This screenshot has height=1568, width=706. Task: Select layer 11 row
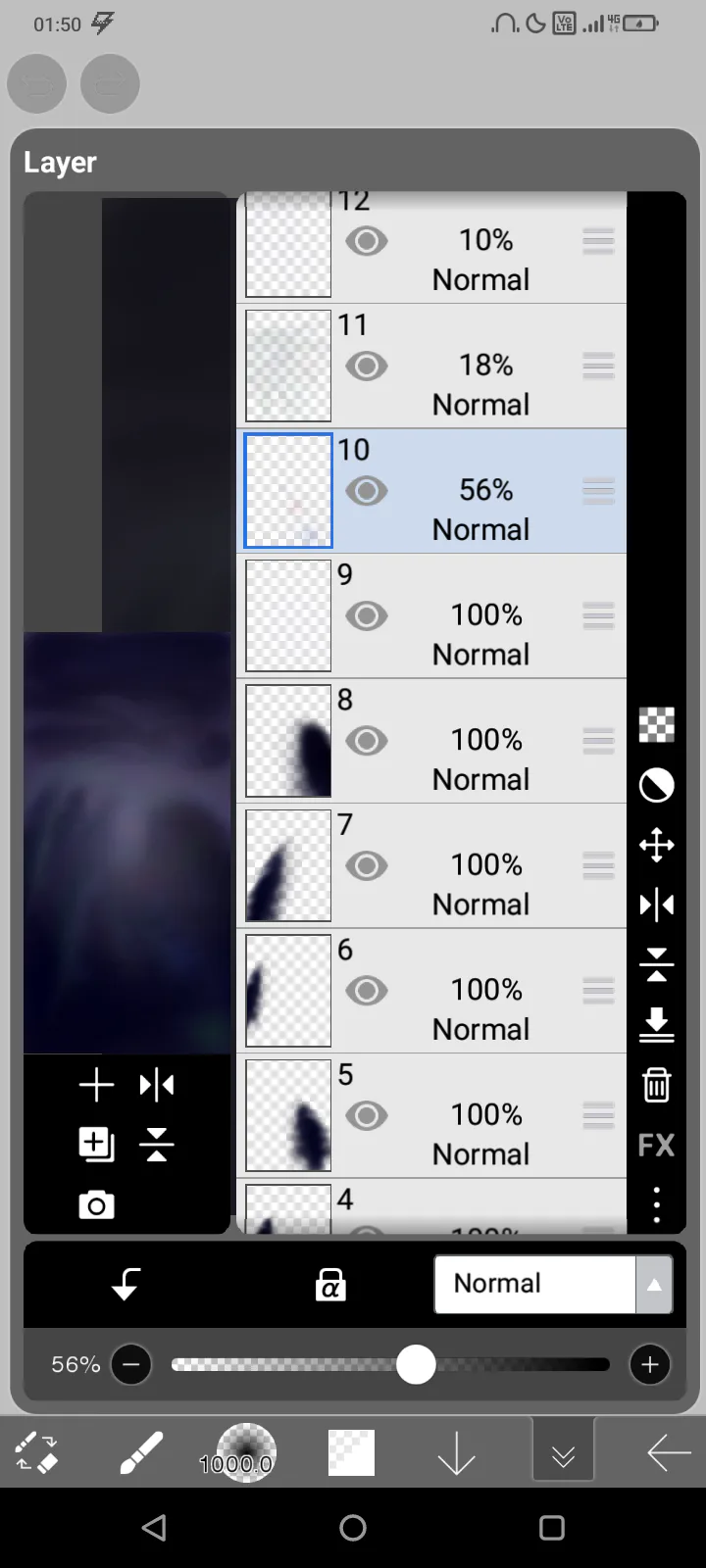[x=431, y=366]
